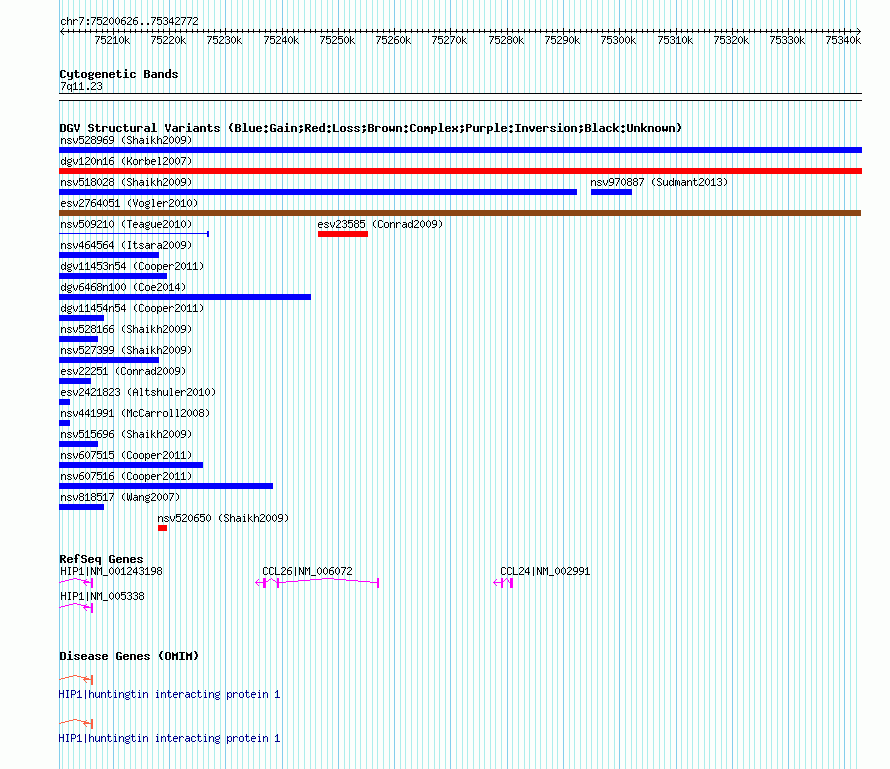Click the esv23585 (Conrad2009) red loss bar
Screen dimensions: 890x769
343,234
